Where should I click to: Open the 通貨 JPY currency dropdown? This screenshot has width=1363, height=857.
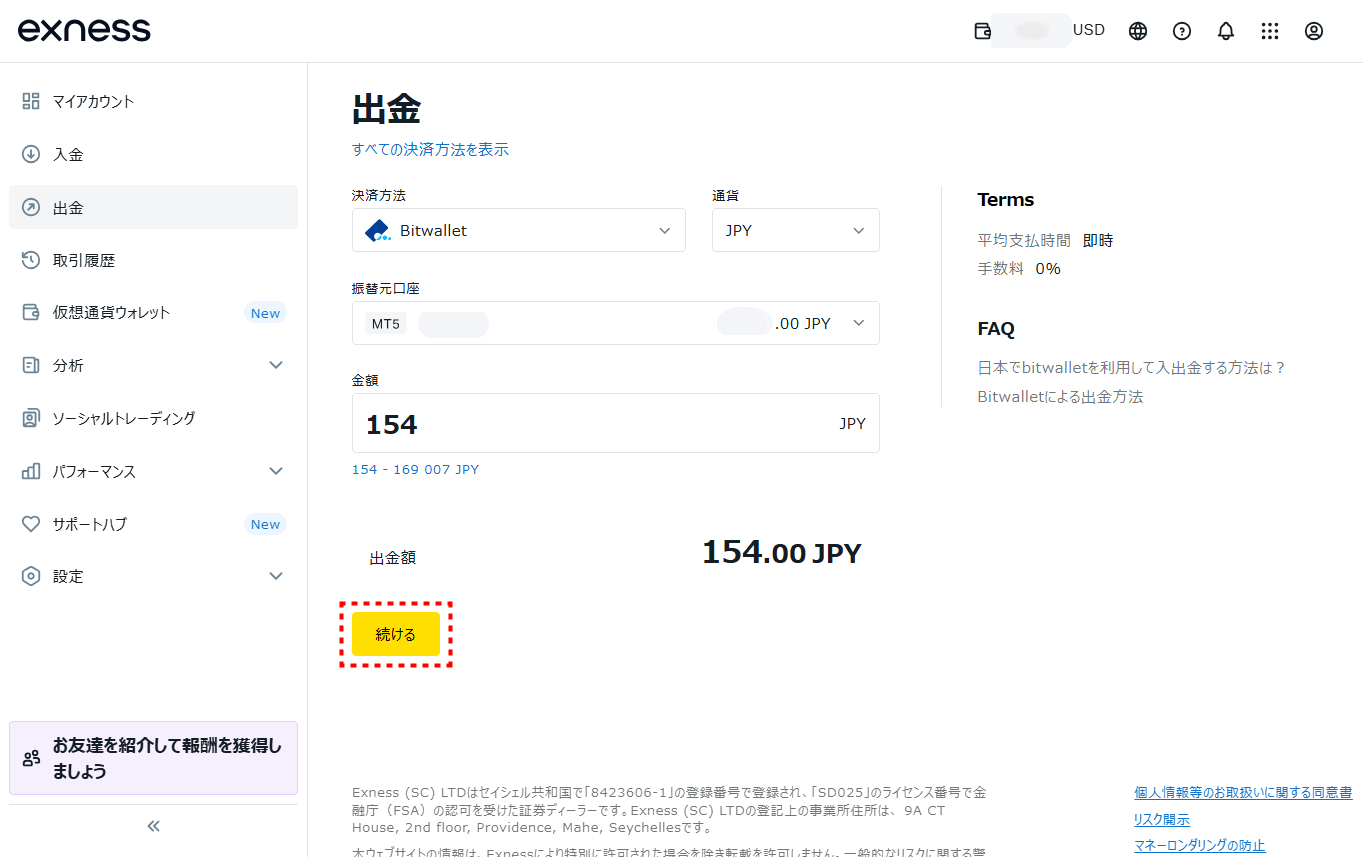click(796, 230)
